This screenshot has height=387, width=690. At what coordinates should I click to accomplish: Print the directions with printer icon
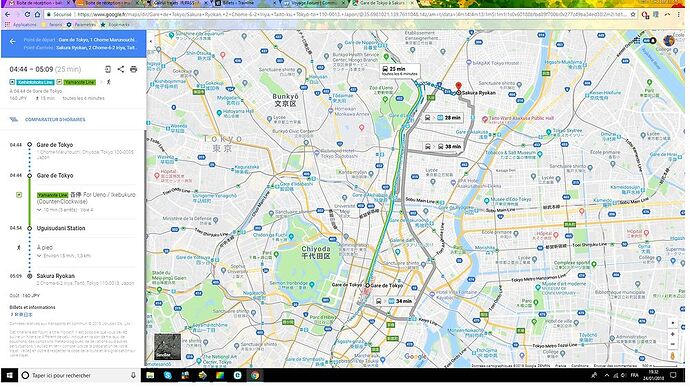(133, 69)
